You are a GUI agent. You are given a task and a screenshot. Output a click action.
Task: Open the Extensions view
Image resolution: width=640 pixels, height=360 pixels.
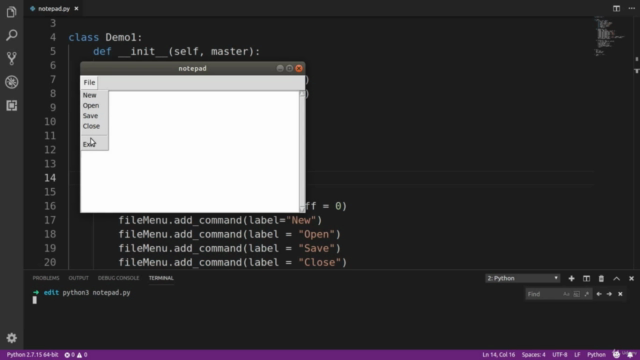(11, 105)
